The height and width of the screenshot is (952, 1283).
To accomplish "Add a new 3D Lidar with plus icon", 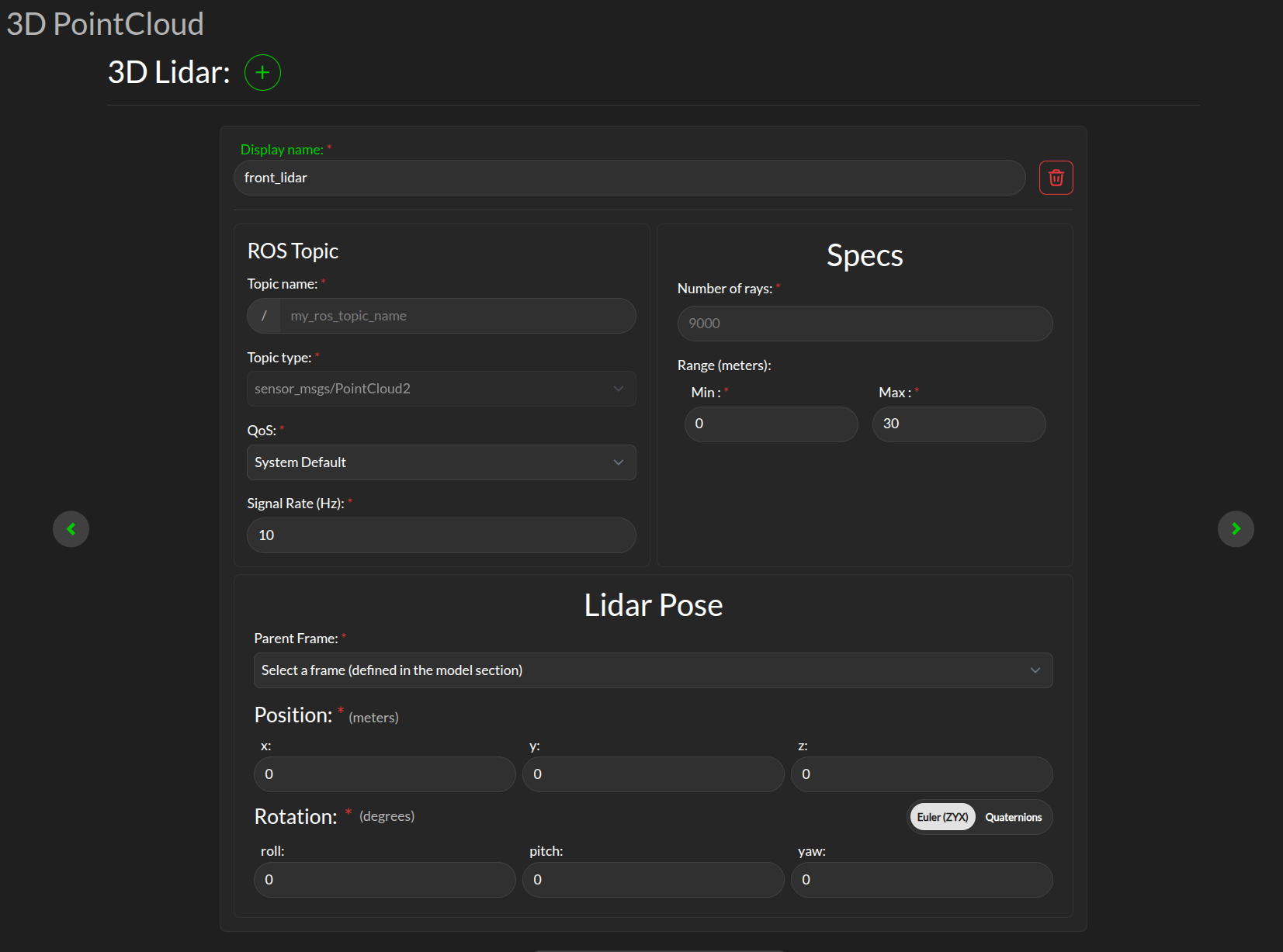I will tap(262, 73).
